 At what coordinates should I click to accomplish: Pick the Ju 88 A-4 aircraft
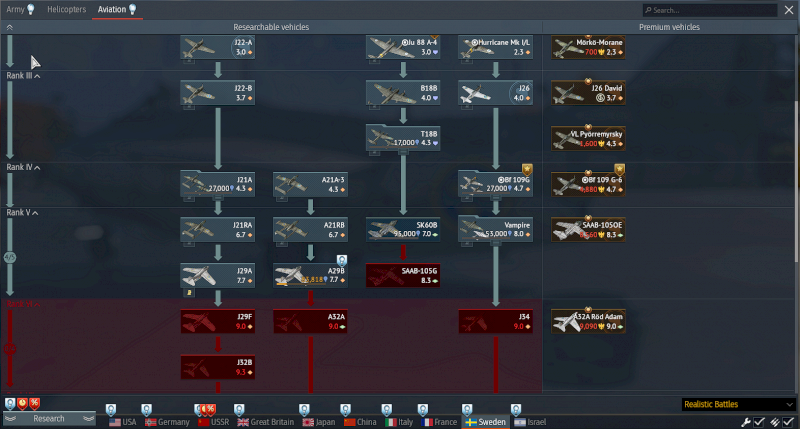[402, 47]
